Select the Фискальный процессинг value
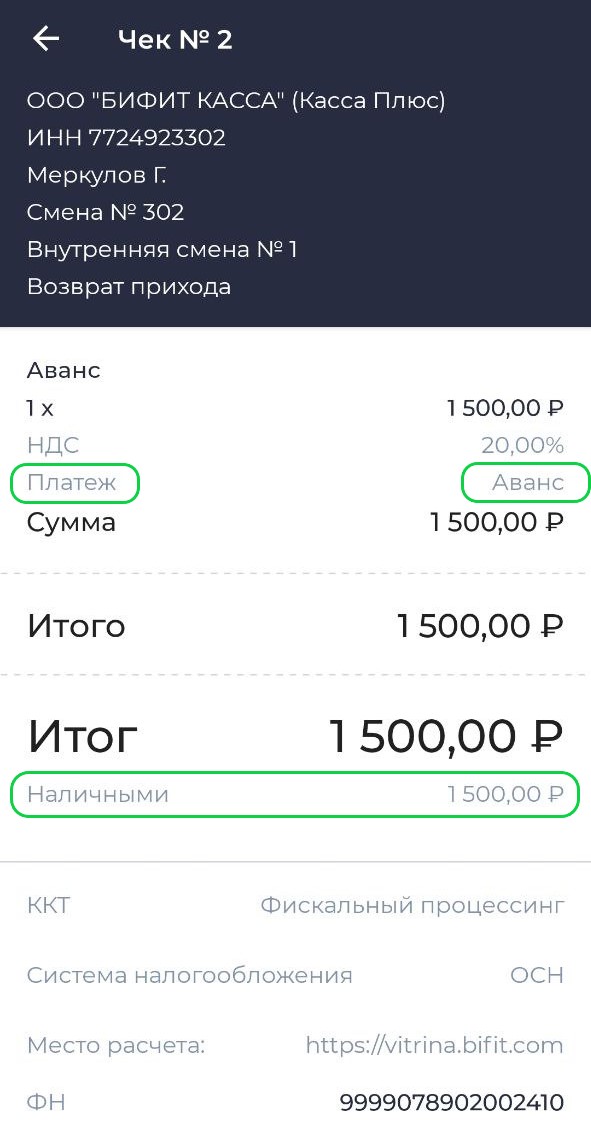 412,906
